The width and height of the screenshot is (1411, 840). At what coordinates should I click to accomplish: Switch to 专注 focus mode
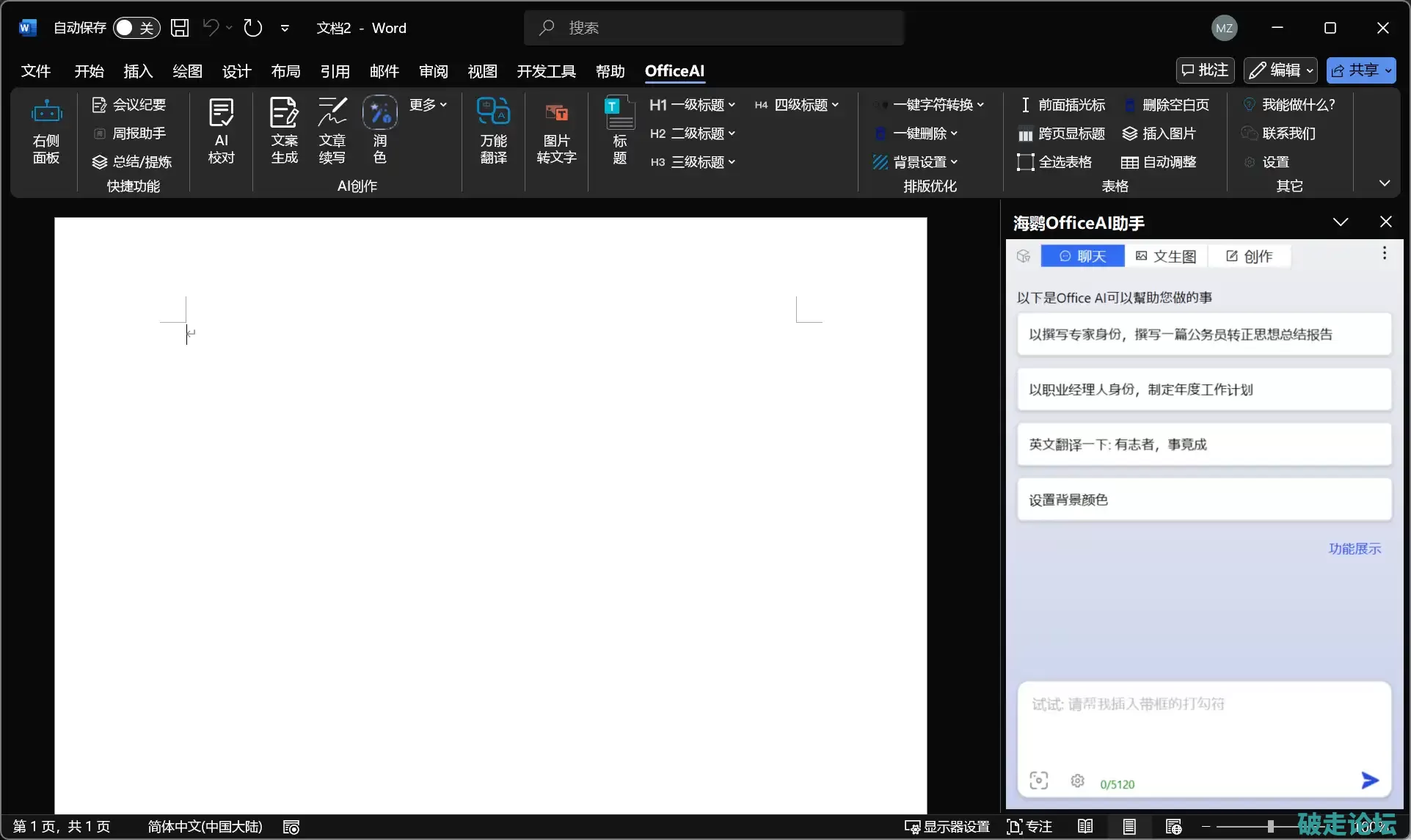tap(1029, 827)
